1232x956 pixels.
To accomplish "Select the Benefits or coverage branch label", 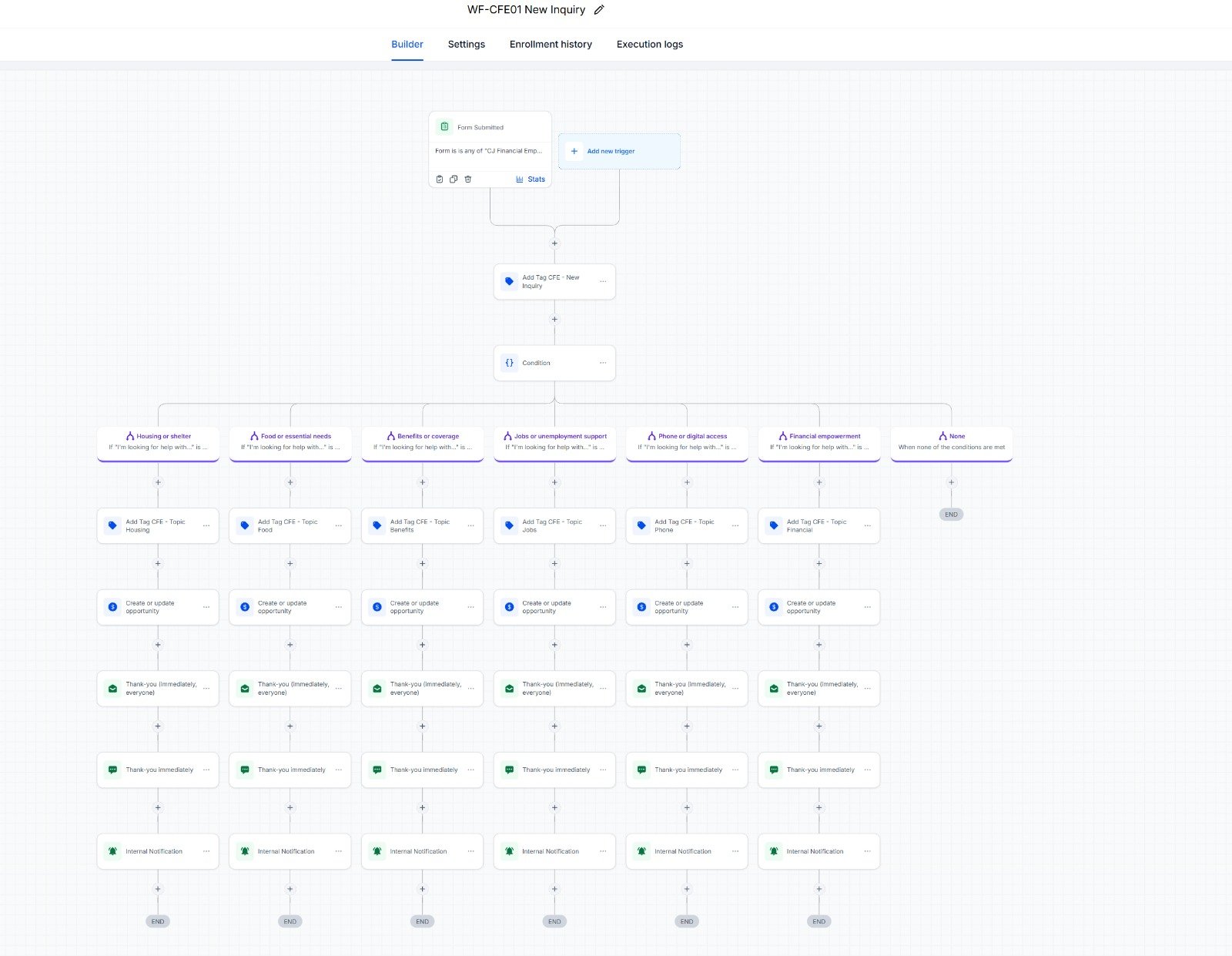I will [428, 436].
